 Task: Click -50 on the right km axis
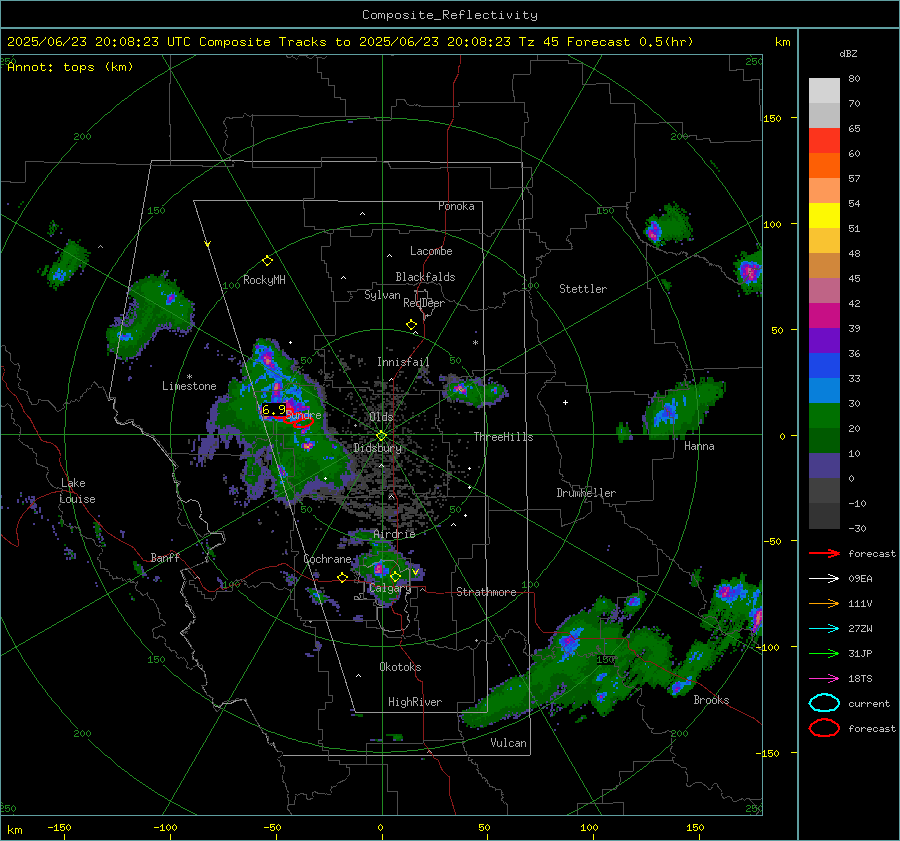pyautogui.click(x=774, y=541)
